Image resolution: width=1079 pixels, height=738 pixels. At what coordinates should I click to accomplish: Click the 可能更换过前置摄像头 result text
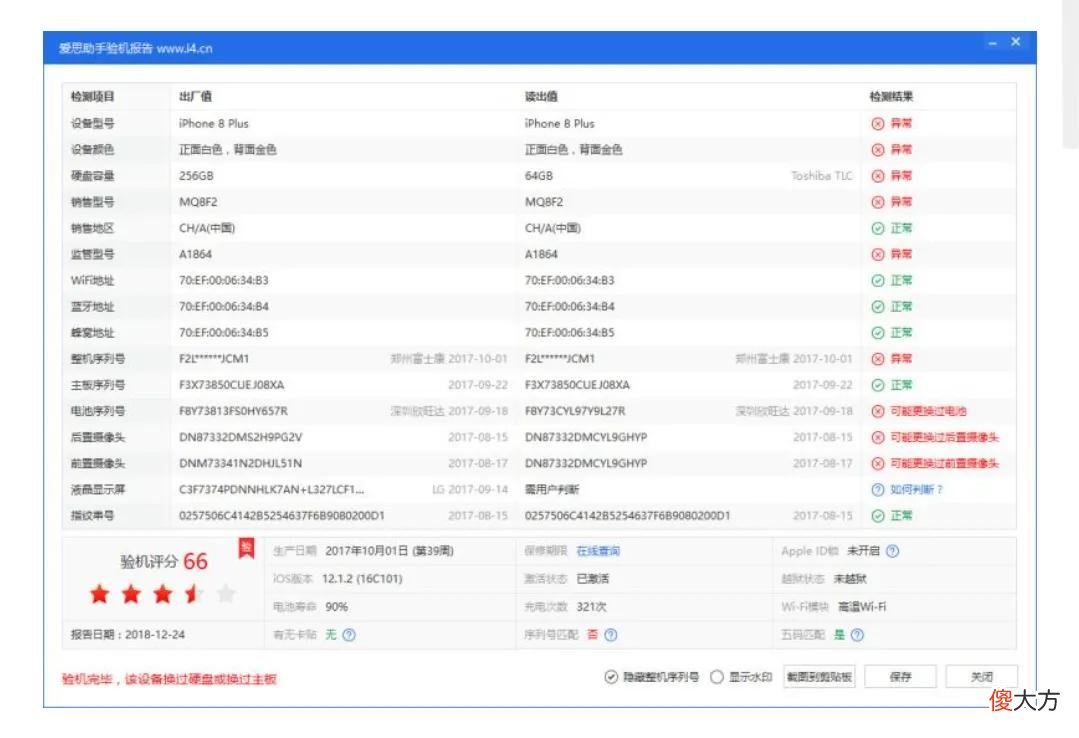(x=944, y=464)
